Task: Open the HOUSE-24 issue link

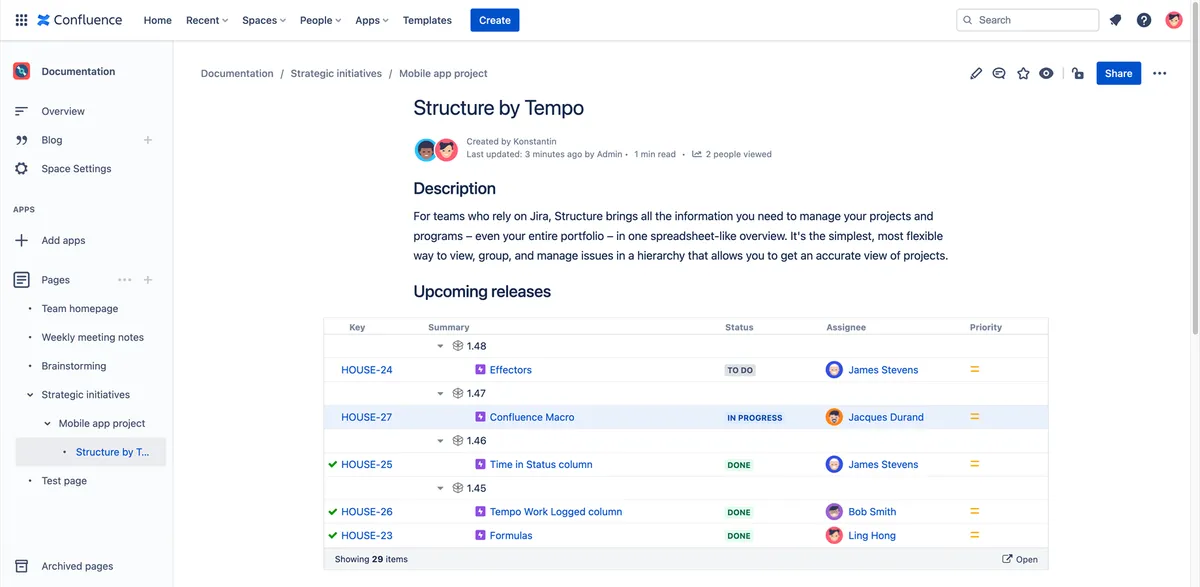Action: pyautogui.click(x=367, y=370)
